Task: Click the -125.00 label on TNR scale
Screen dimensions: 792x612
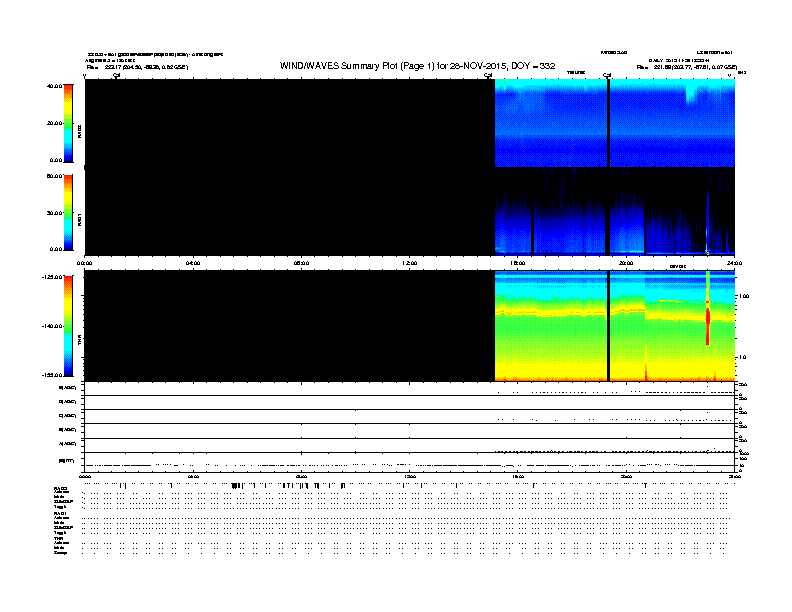Action: pyautogui.click(x=52, y=277)
